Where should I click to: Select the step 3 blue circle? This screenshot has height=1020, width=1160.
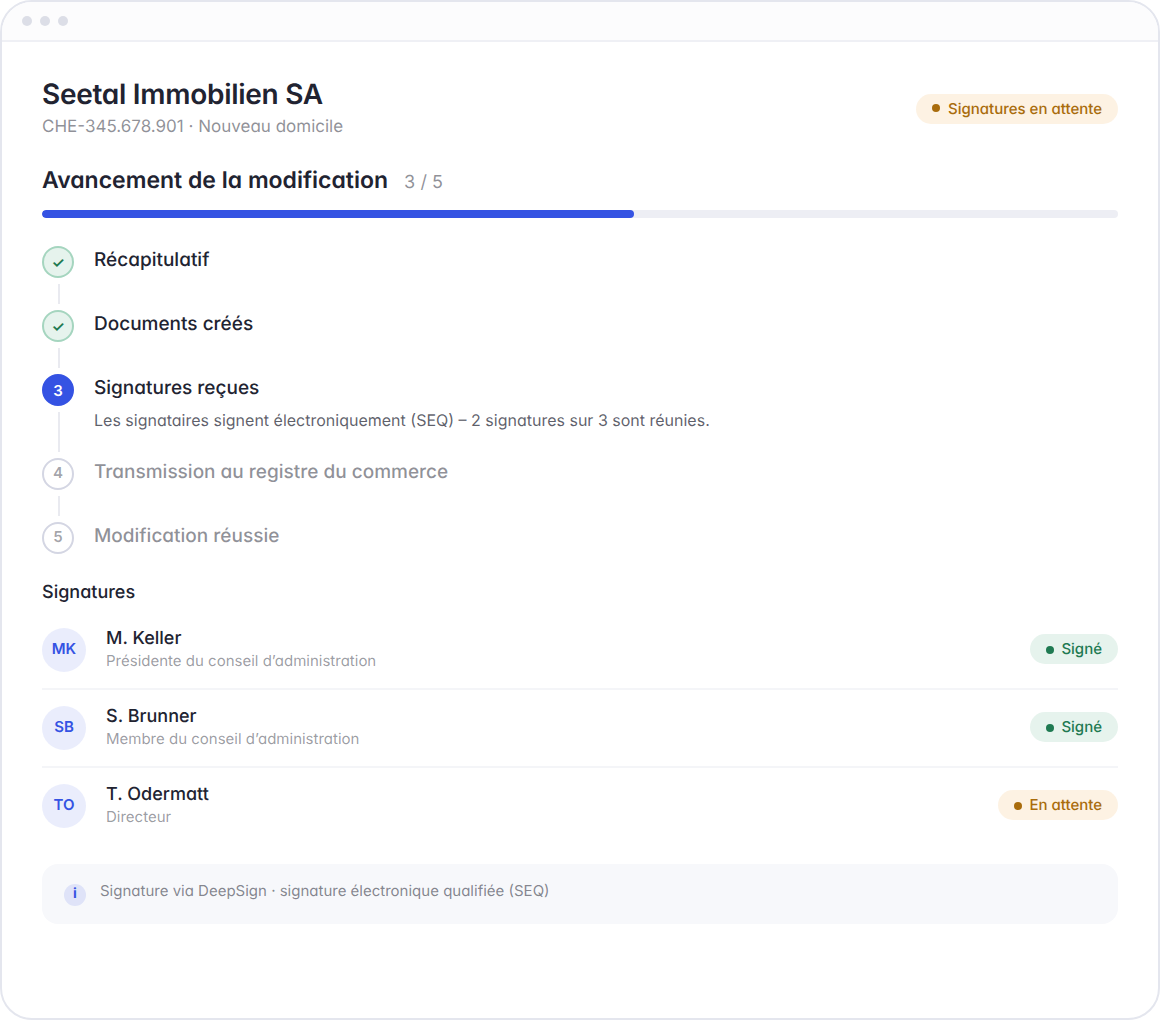click(x=58, y=390)
